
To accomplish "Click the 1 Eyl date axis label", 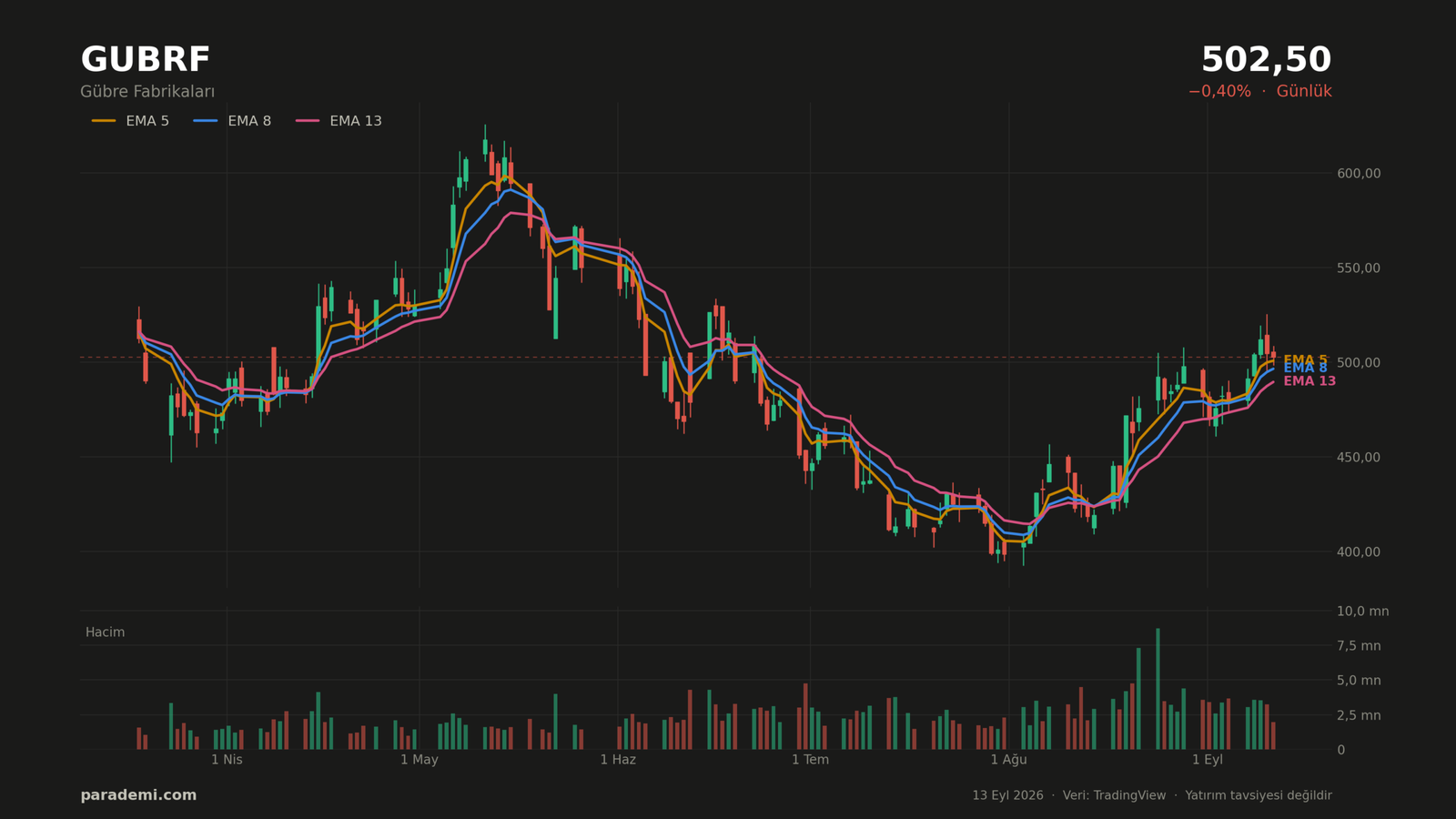I will (x=1208, y=760).
